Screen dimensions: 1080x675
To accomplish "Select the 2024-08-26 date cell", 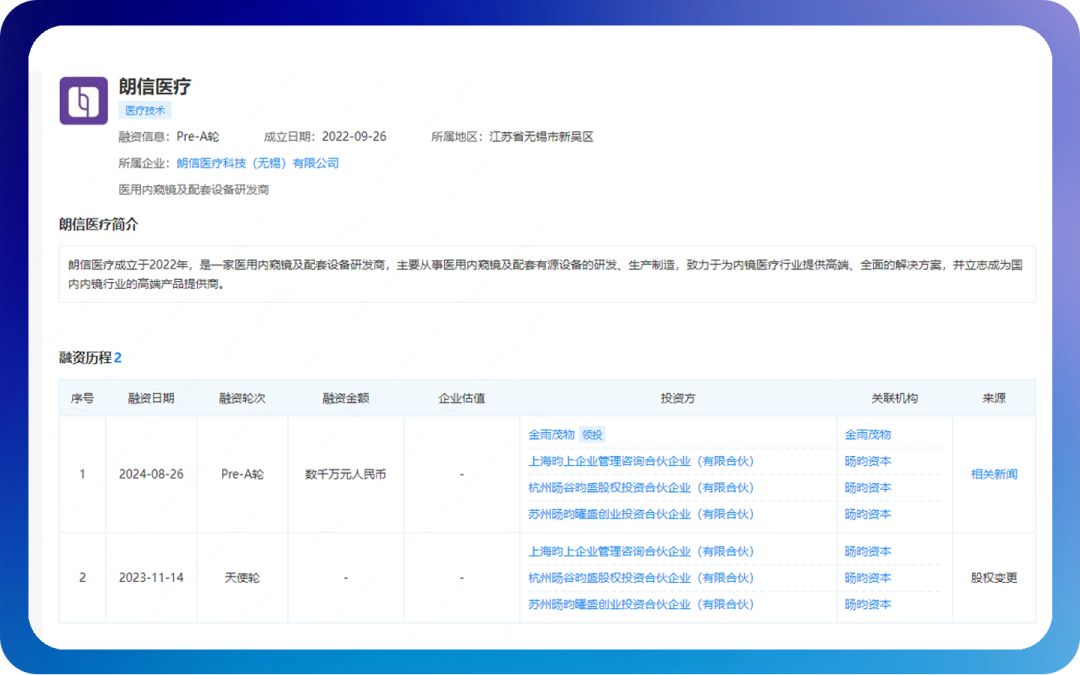I will [151, 474].
